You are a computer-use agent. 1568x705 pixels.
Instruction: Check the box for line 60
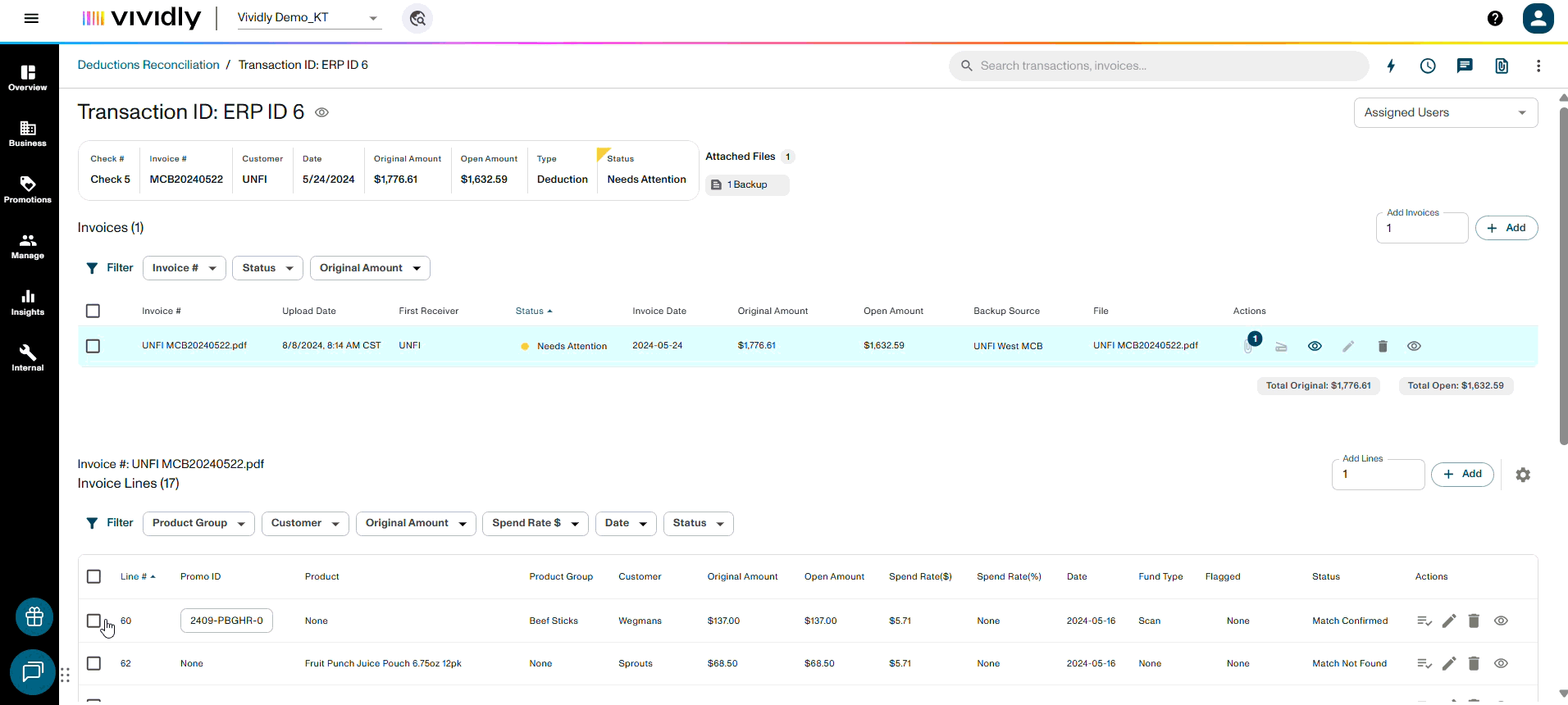93,621
